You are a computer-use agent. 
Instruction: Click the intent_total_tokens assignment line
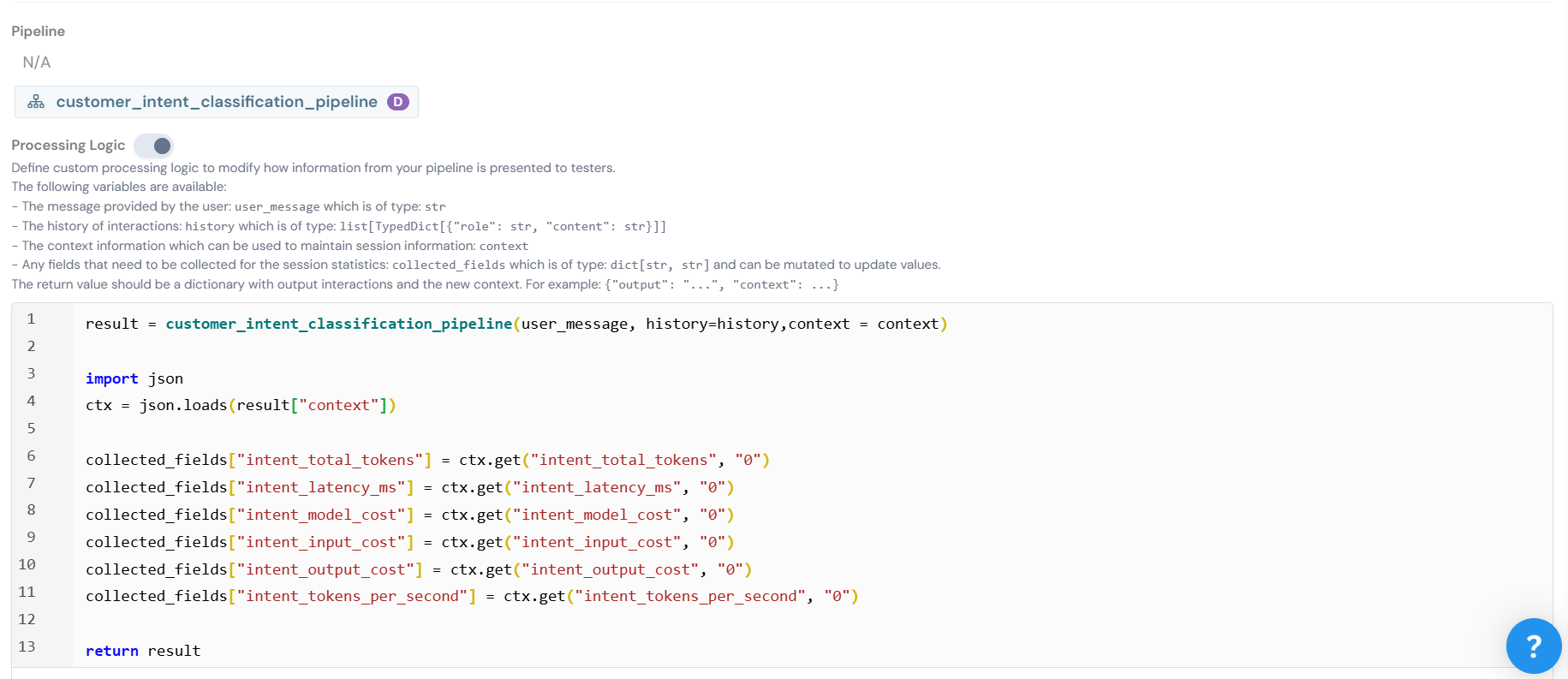point(426,460)
